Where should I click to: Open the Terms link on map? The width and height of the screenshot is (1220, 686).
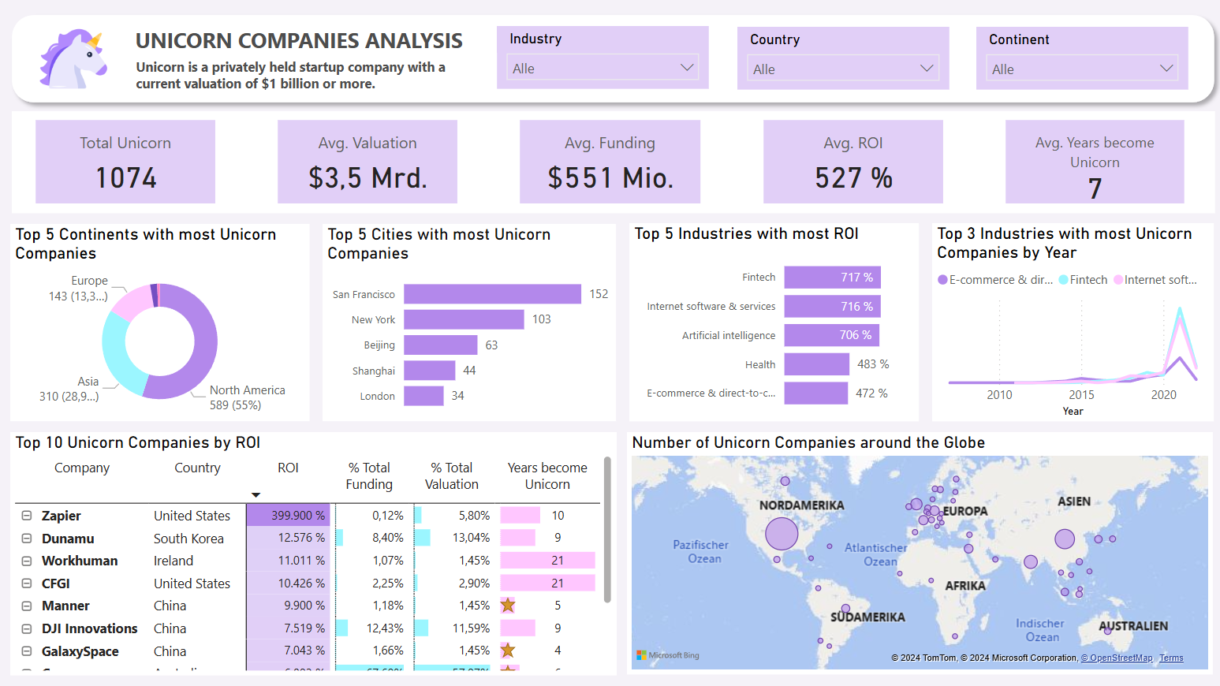[x=1171, y=658]
